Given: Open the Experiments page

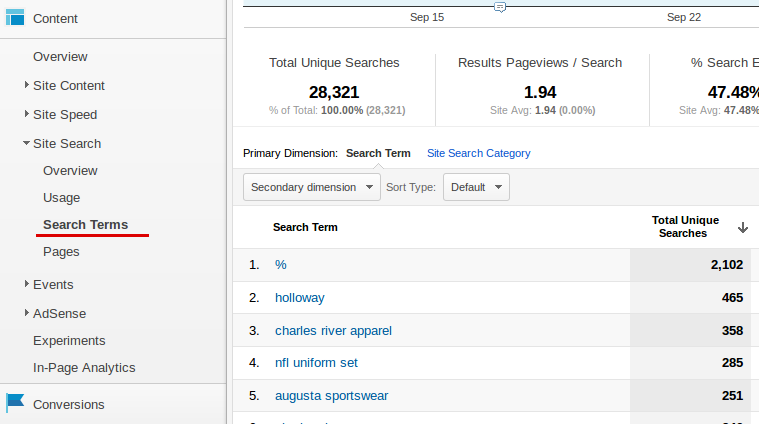Looking at the screenshot, I should point(69,340).
